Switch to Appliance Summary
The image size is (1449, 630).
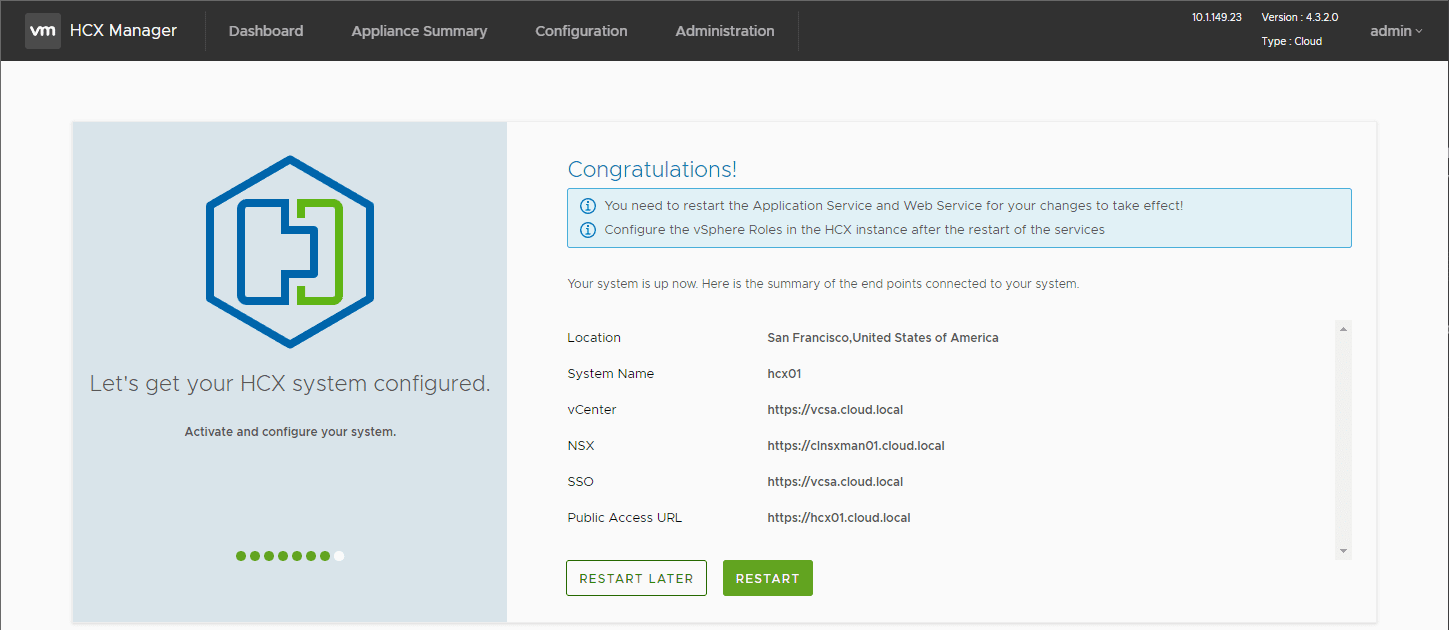pos(418,31)
